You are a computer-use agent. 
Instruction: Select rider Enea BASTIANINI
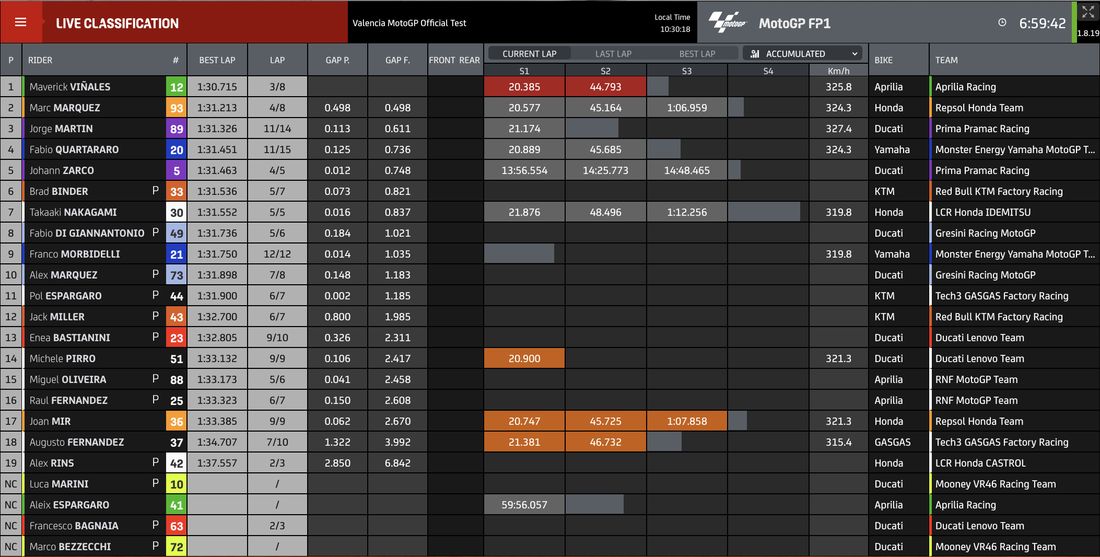pos(69,337)
